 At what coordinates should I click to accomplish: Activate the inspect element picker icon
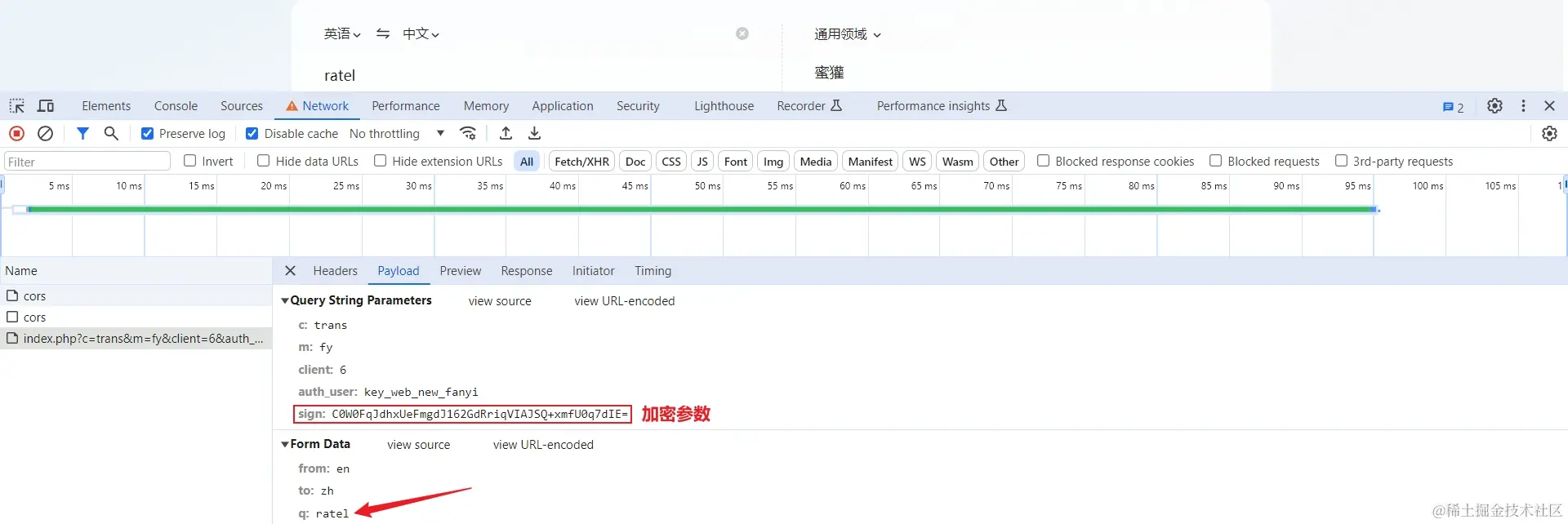point(16,106)
